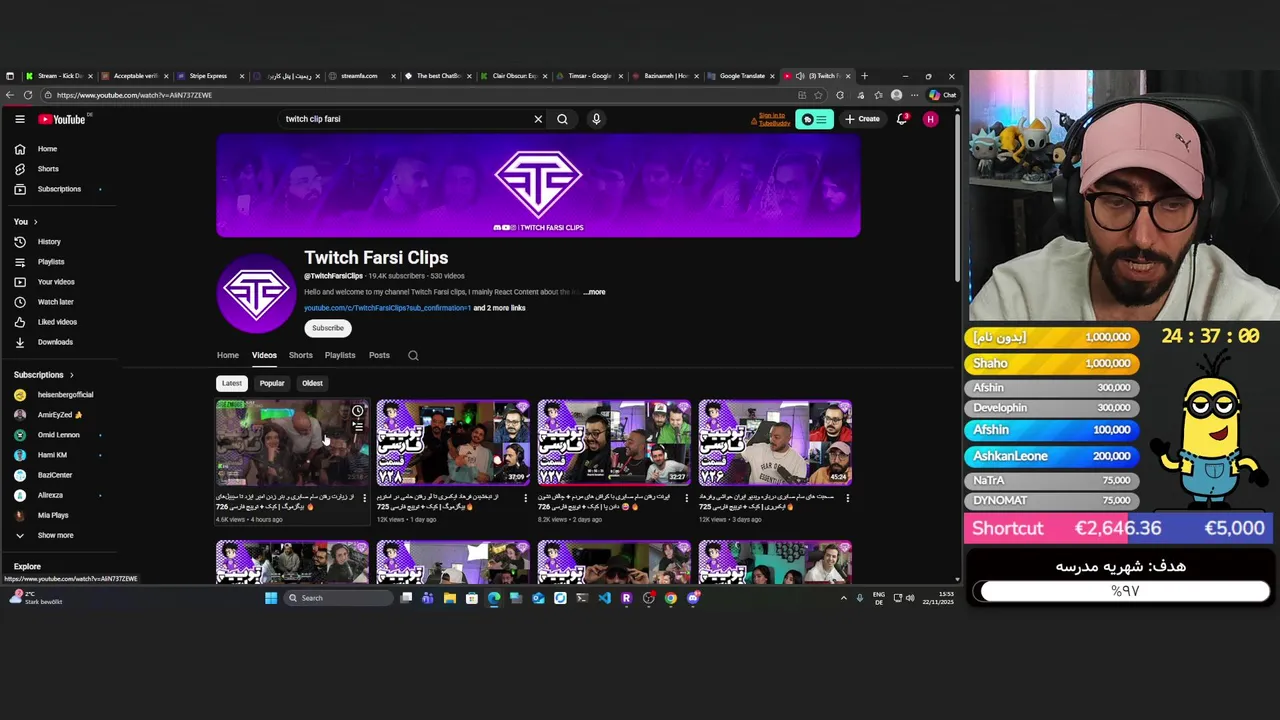
Task: Click the Create button
Action: pos(862,119)
